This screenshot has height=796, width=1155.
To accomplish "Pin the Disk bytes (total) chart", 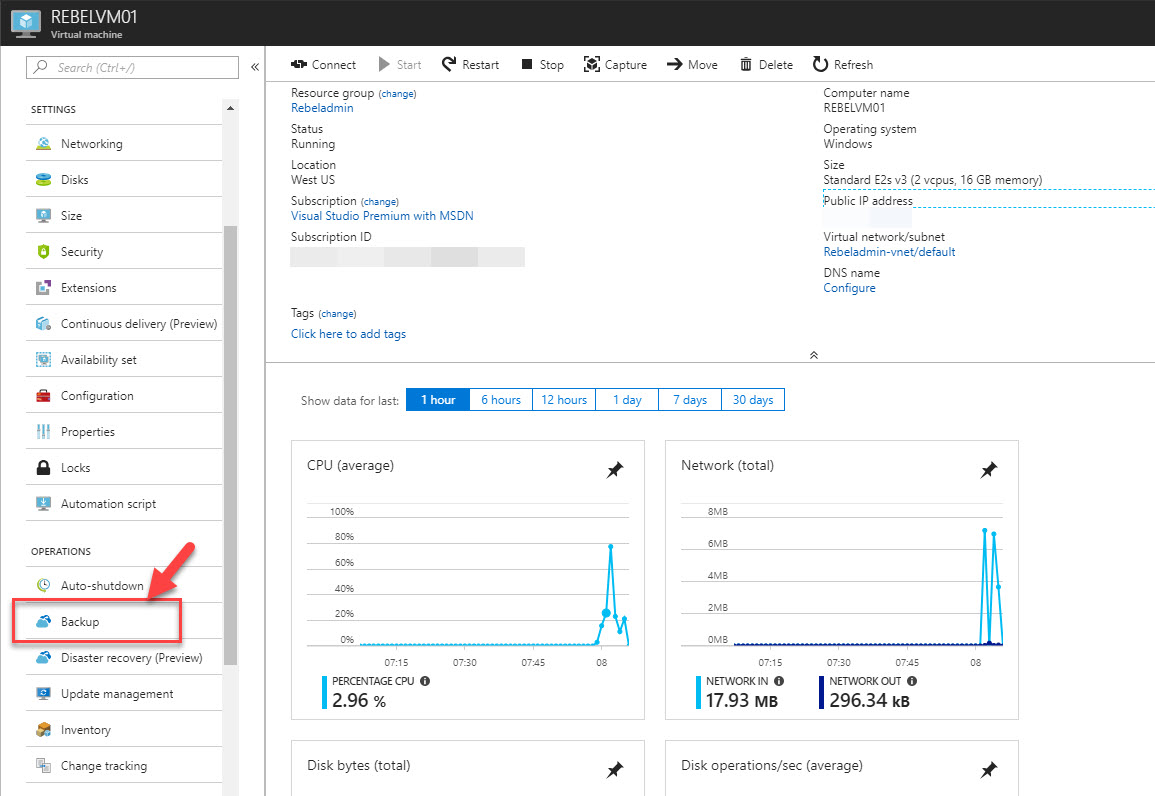I will [614, 770].
